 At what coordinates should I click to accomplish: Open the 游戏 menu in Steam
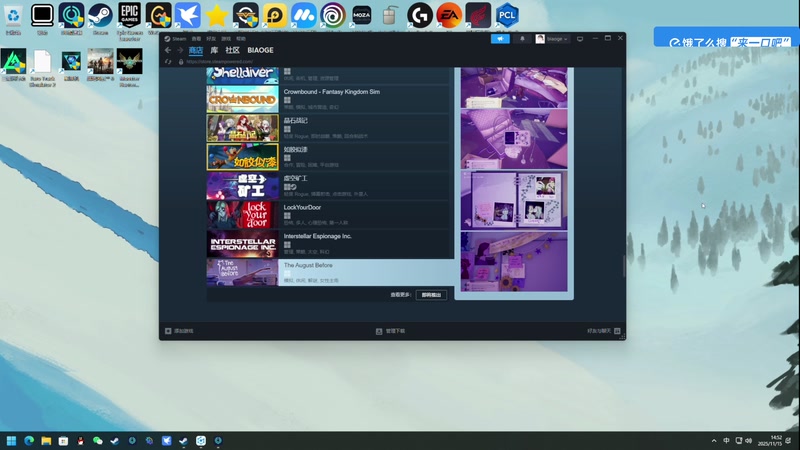[226, 39]
